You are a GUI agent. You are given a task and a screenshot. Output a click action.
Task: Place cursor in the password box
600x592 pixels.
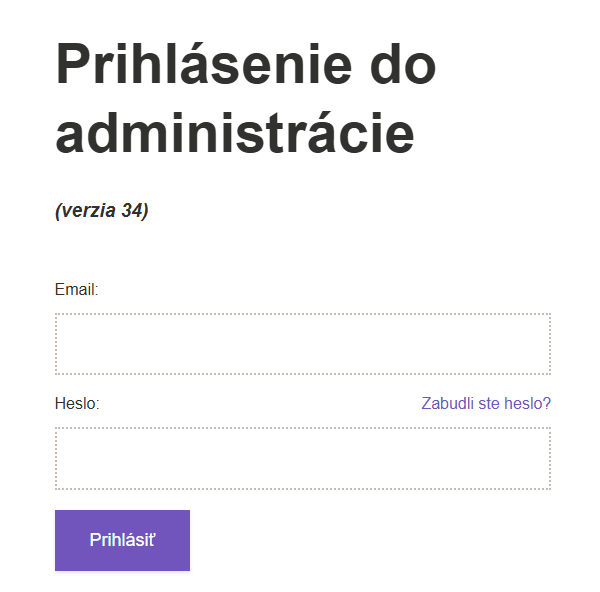pyautogui.click(x=302, y=459)
